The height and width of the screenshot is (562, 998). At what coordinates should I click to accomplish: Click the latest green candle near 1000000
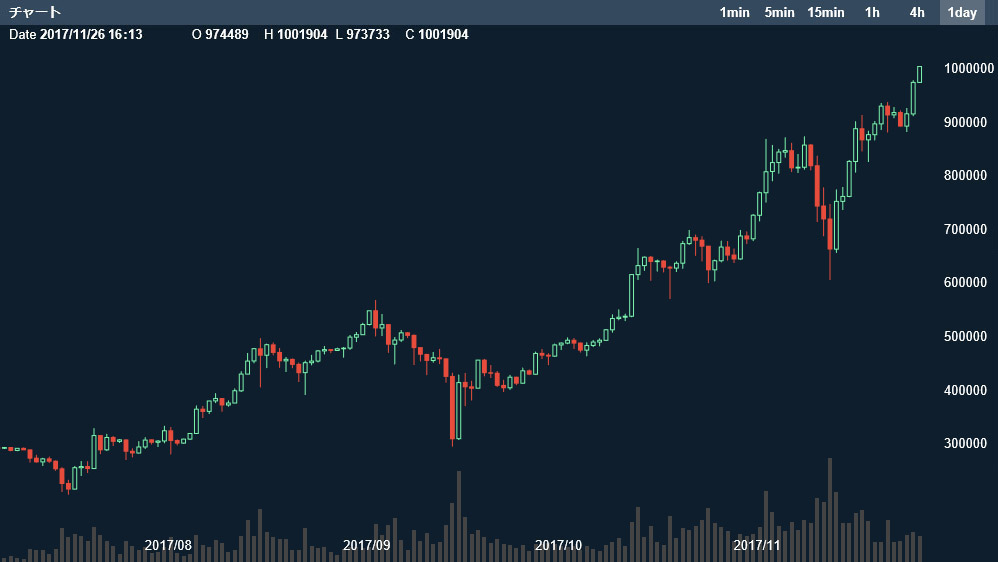click(919, 74)
